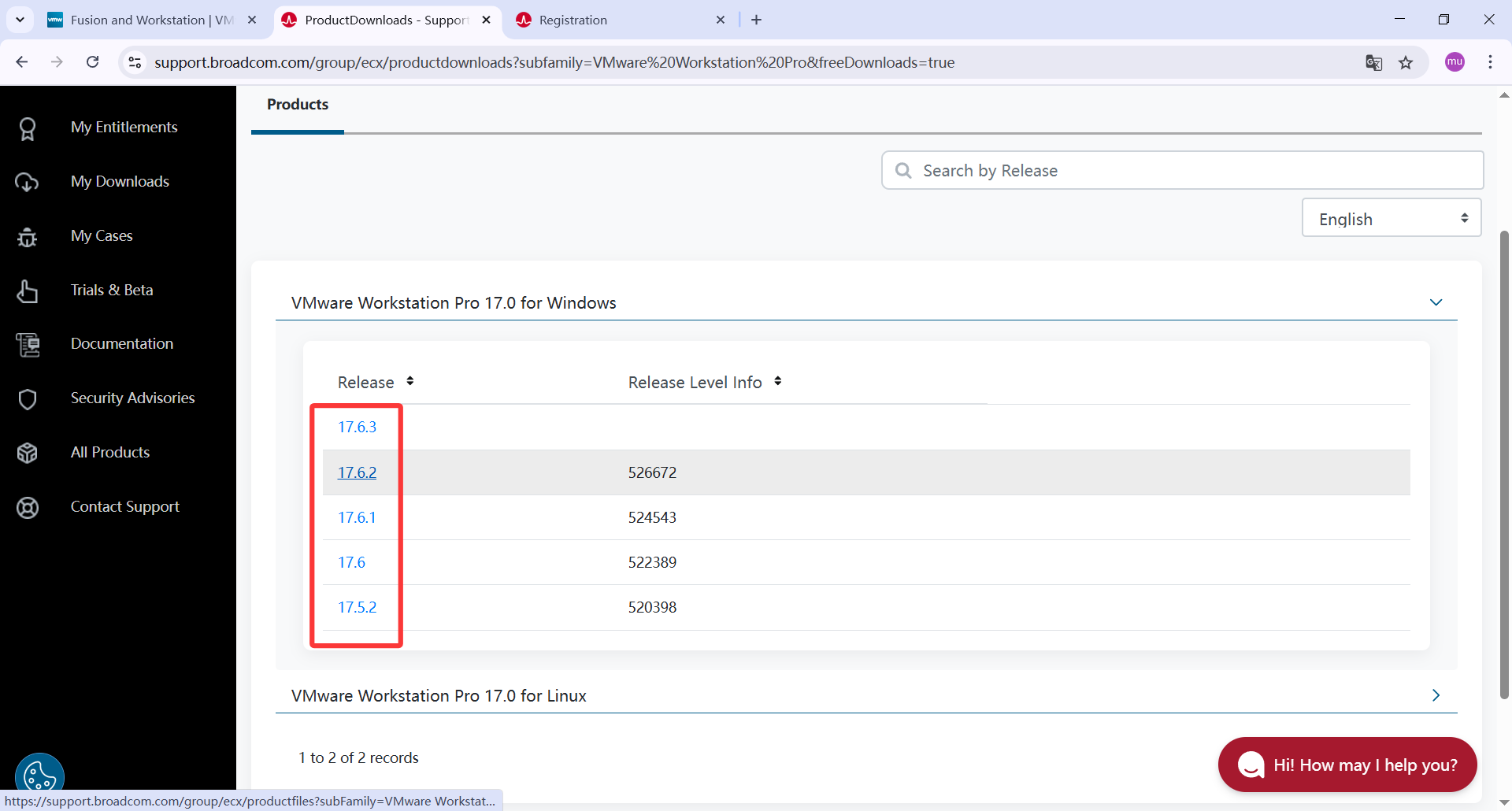Image resolution: width=1512 pixels, height=811 pixels.
Task: Go to All Products
Action: [x=110, y=452]
